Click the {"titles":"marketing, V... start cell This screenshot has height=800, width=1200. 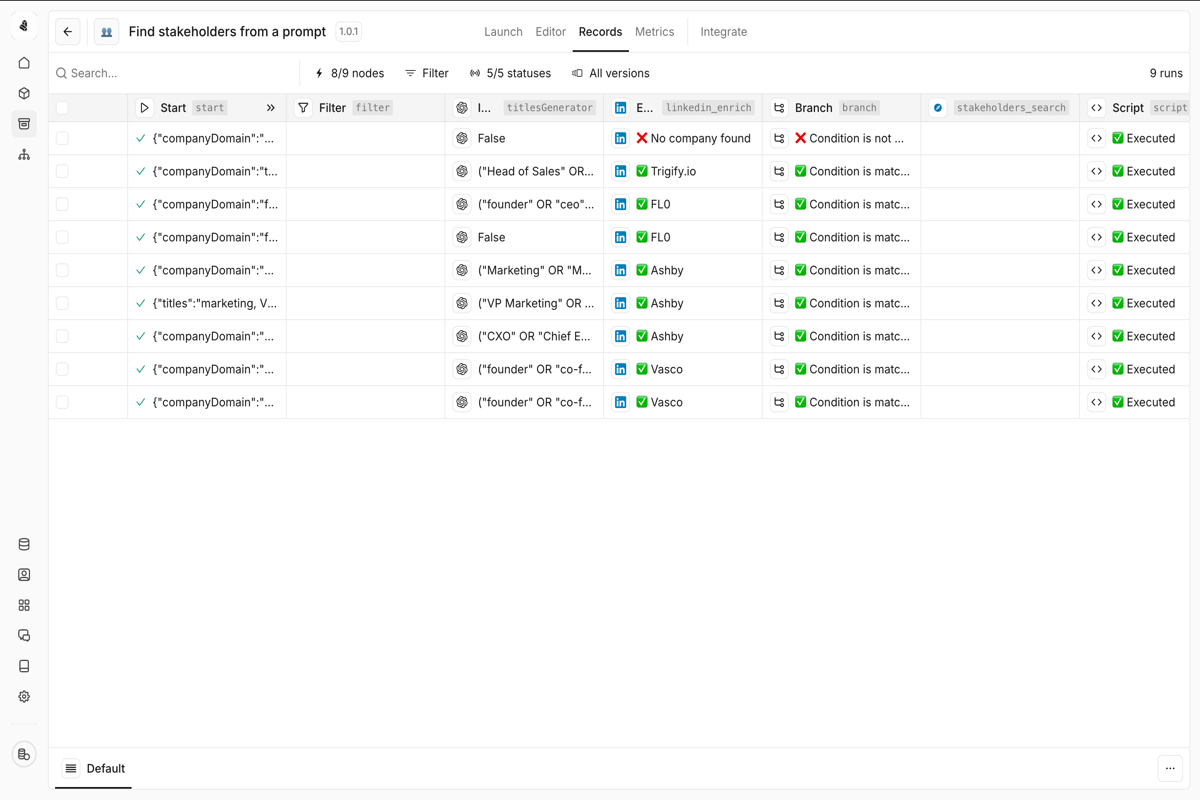207,303
